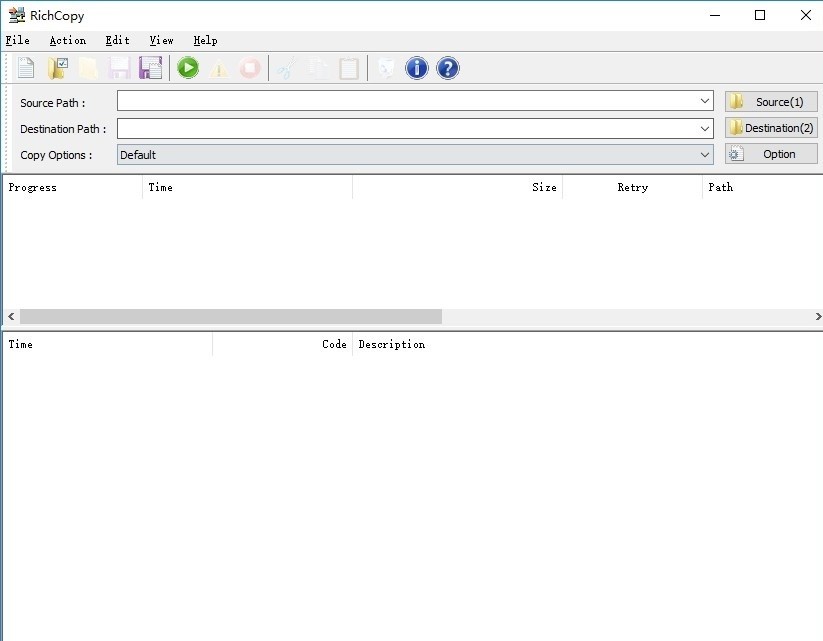This screenshot has height=641, width=823.
Task: Click the Path column header
Action: click(x=763, y=187)
